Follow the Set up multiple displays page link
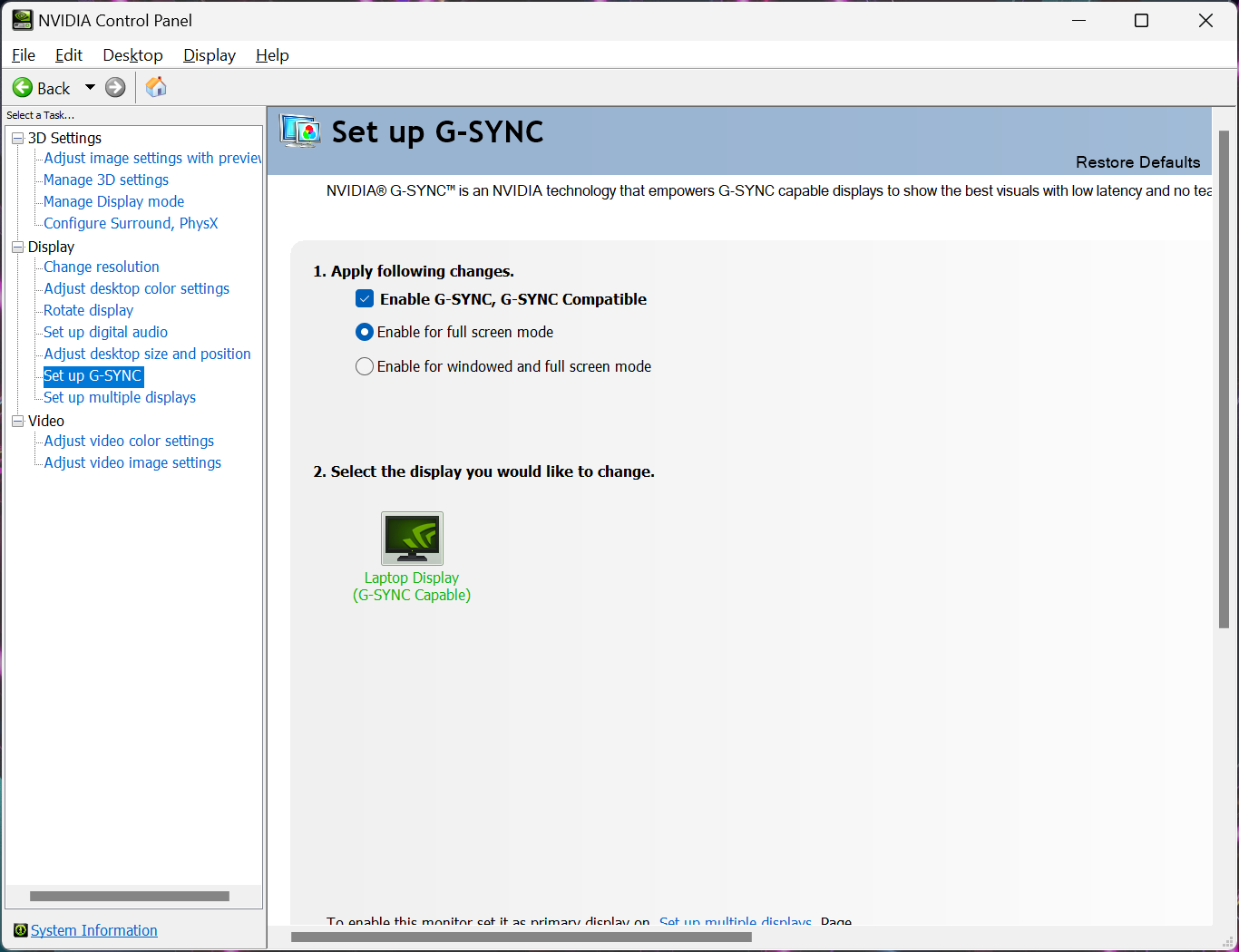 [x=736, y=921]
